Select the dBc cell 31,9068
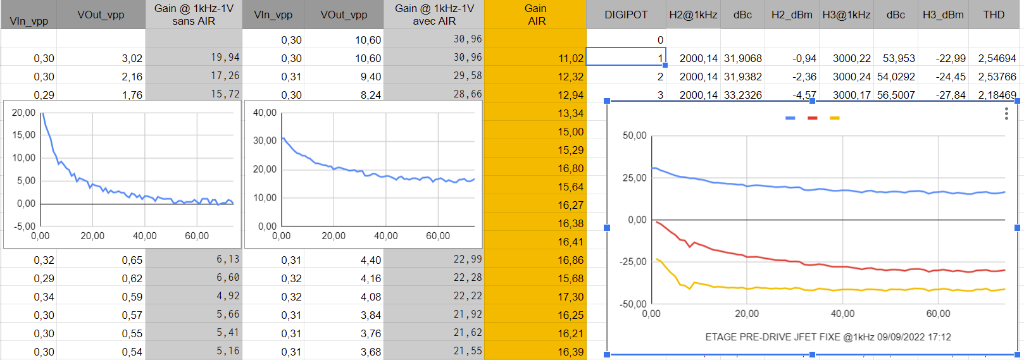 pos(743,57)
